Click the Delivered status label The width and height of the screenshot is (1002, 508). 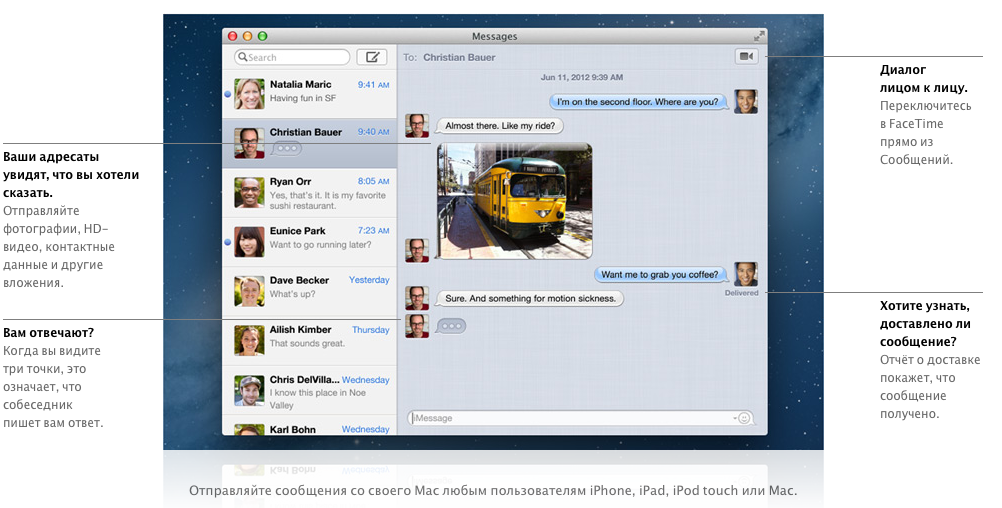[741, 293]
